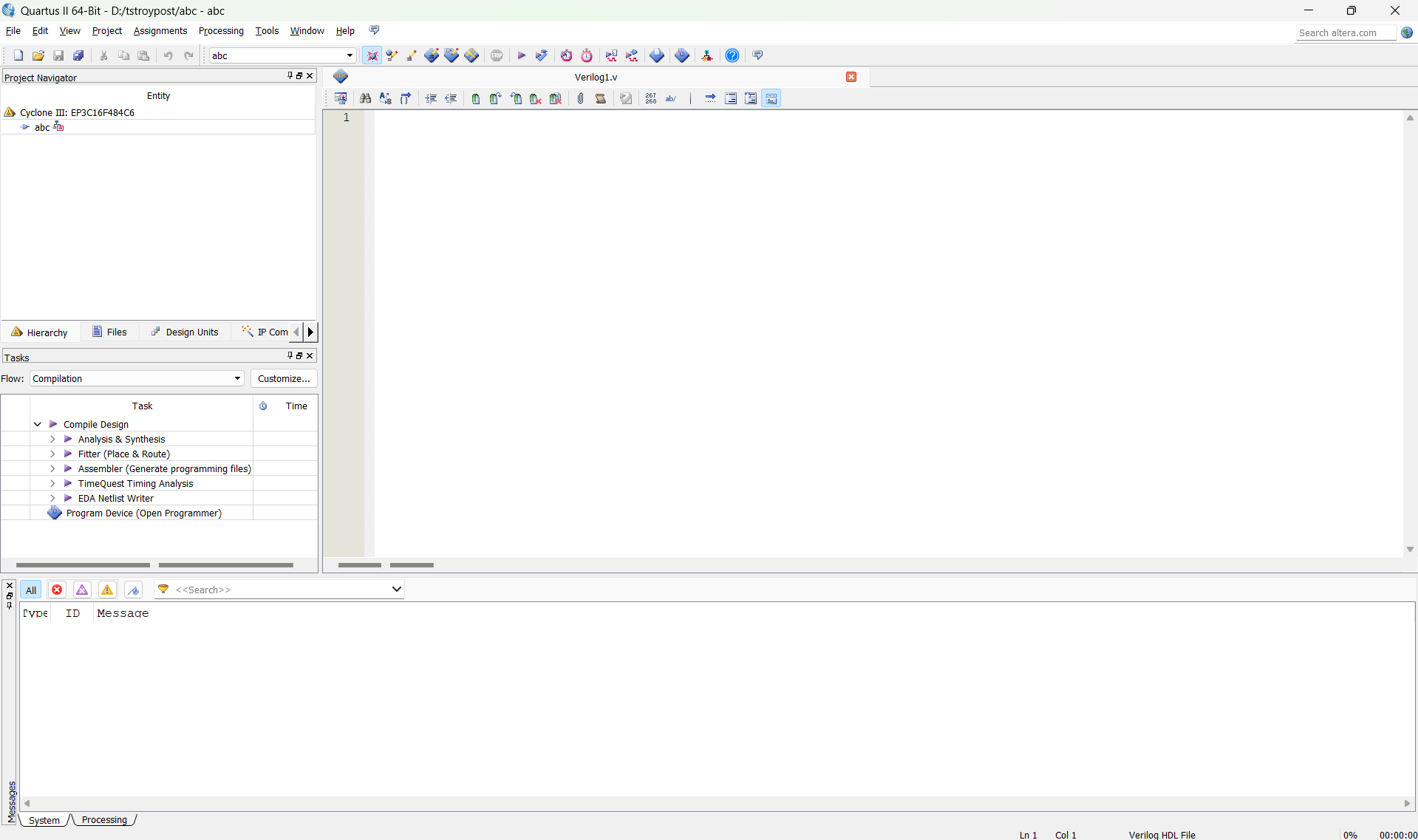Select Program Device (Open Programmer) task
Screen dimensions: 1418x840
tap(144, 513)
